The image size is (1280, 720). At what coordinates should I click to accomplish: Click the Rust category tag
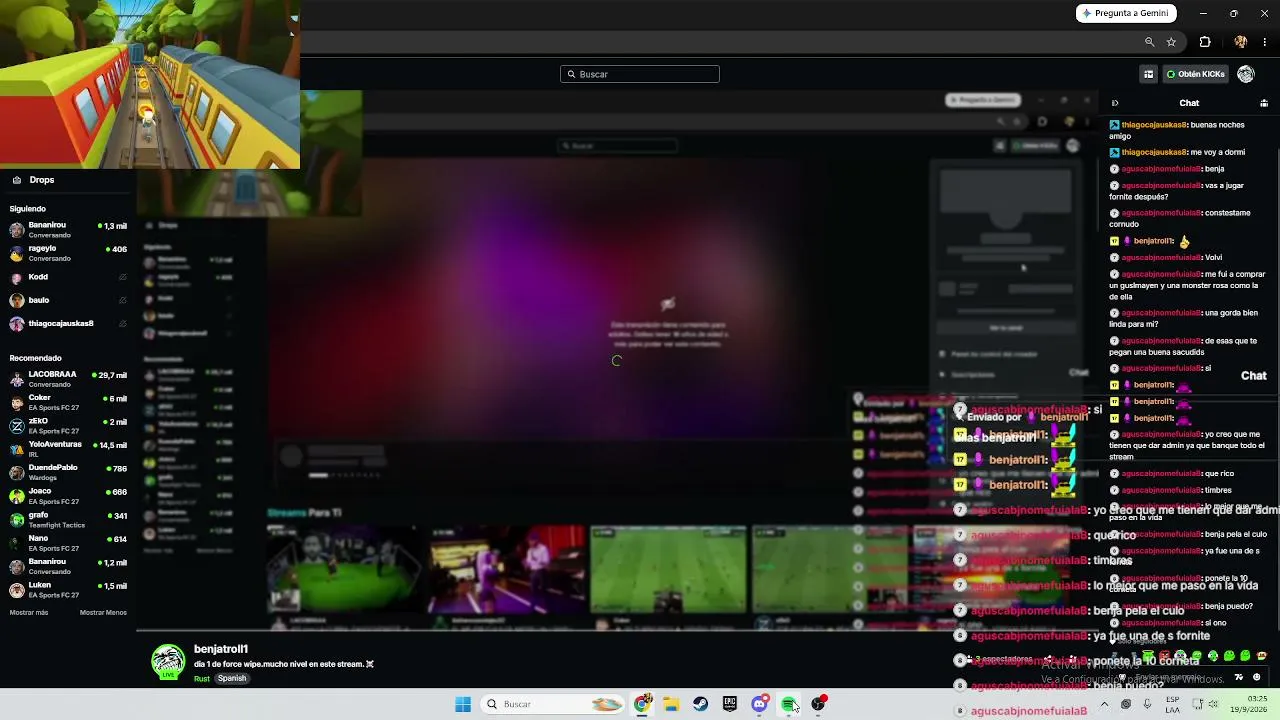[202, 678]
